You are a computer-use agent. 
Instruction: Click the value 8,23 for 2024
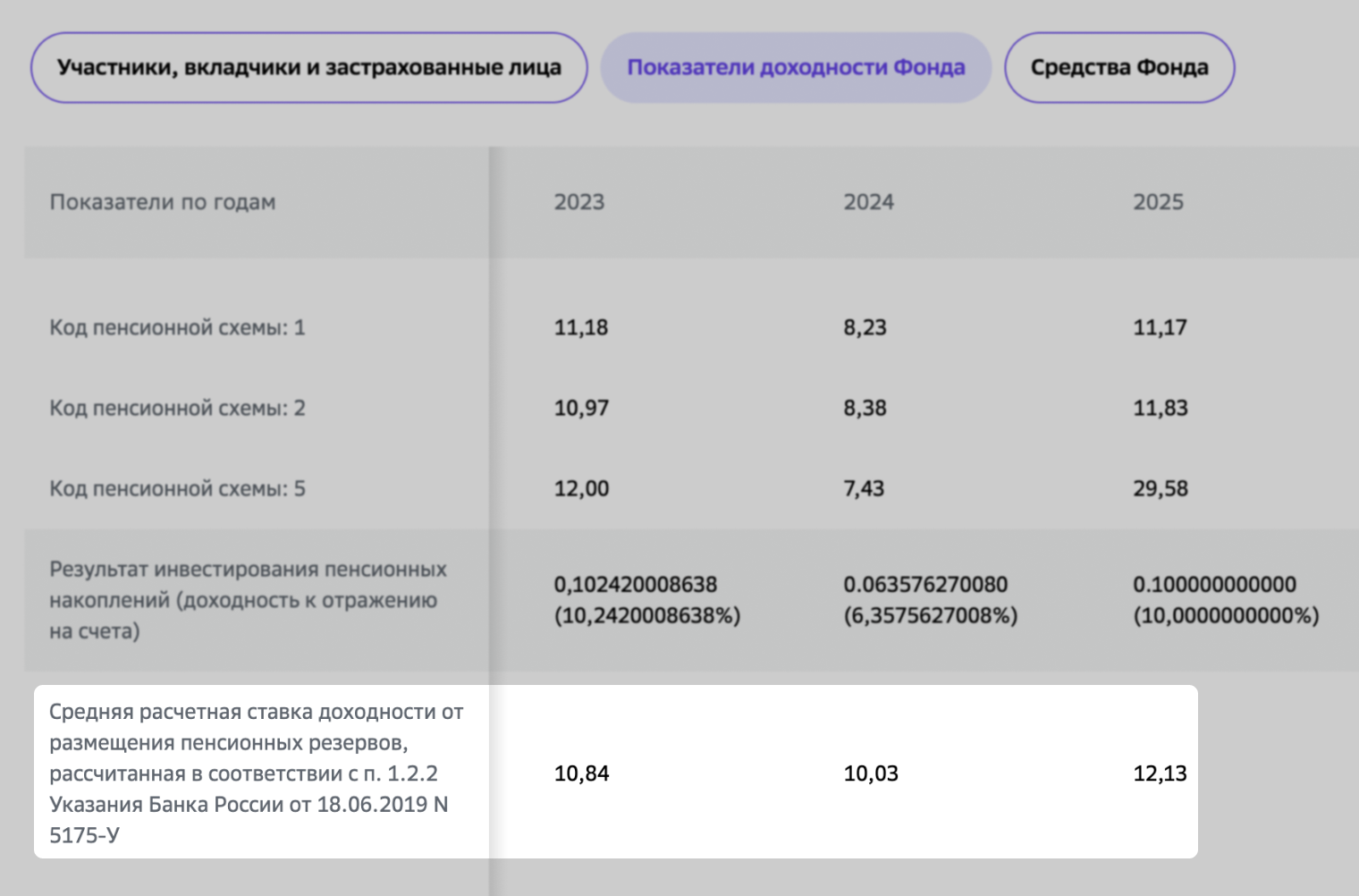[865, 327]
